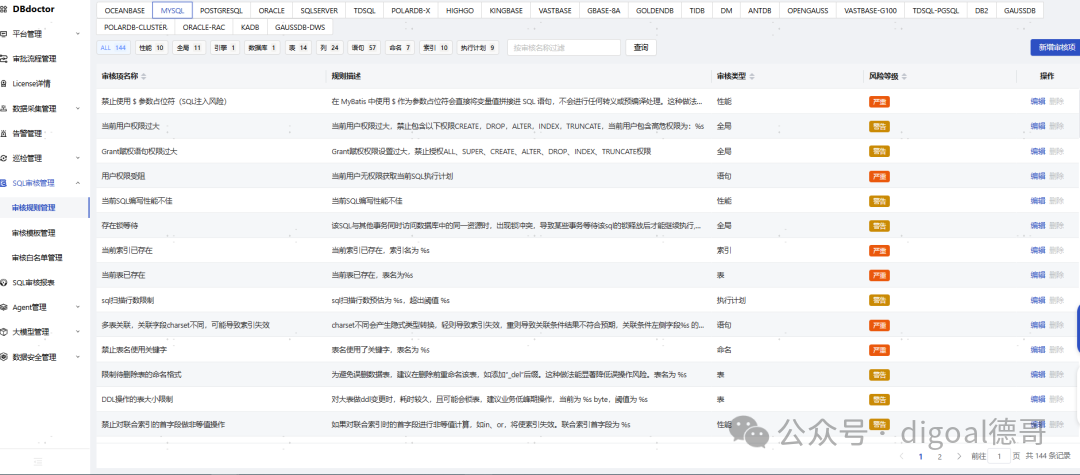
Task: Open the 审核规则管理 submenu item
Action: click(x=45, y=208)
